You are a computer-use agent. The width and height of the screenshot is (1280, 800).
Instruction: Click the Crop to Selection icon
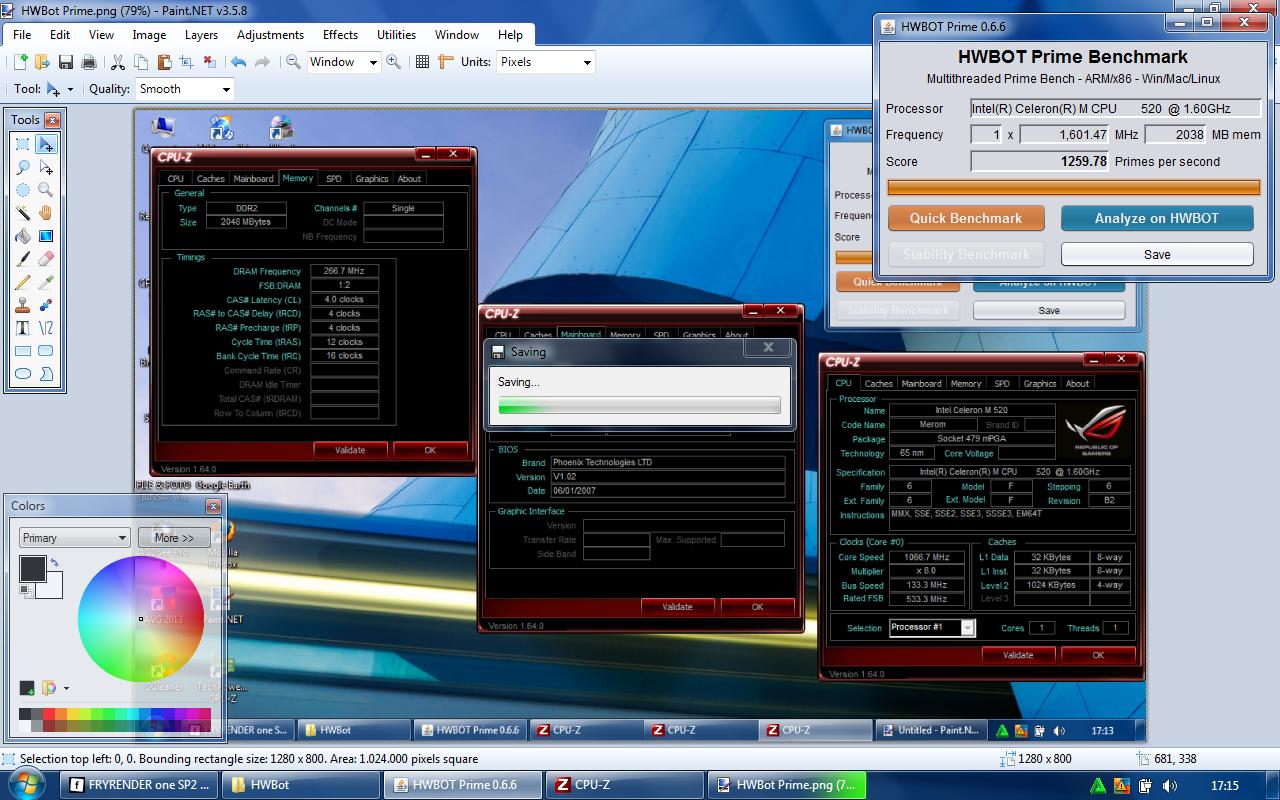coord(186,62)
